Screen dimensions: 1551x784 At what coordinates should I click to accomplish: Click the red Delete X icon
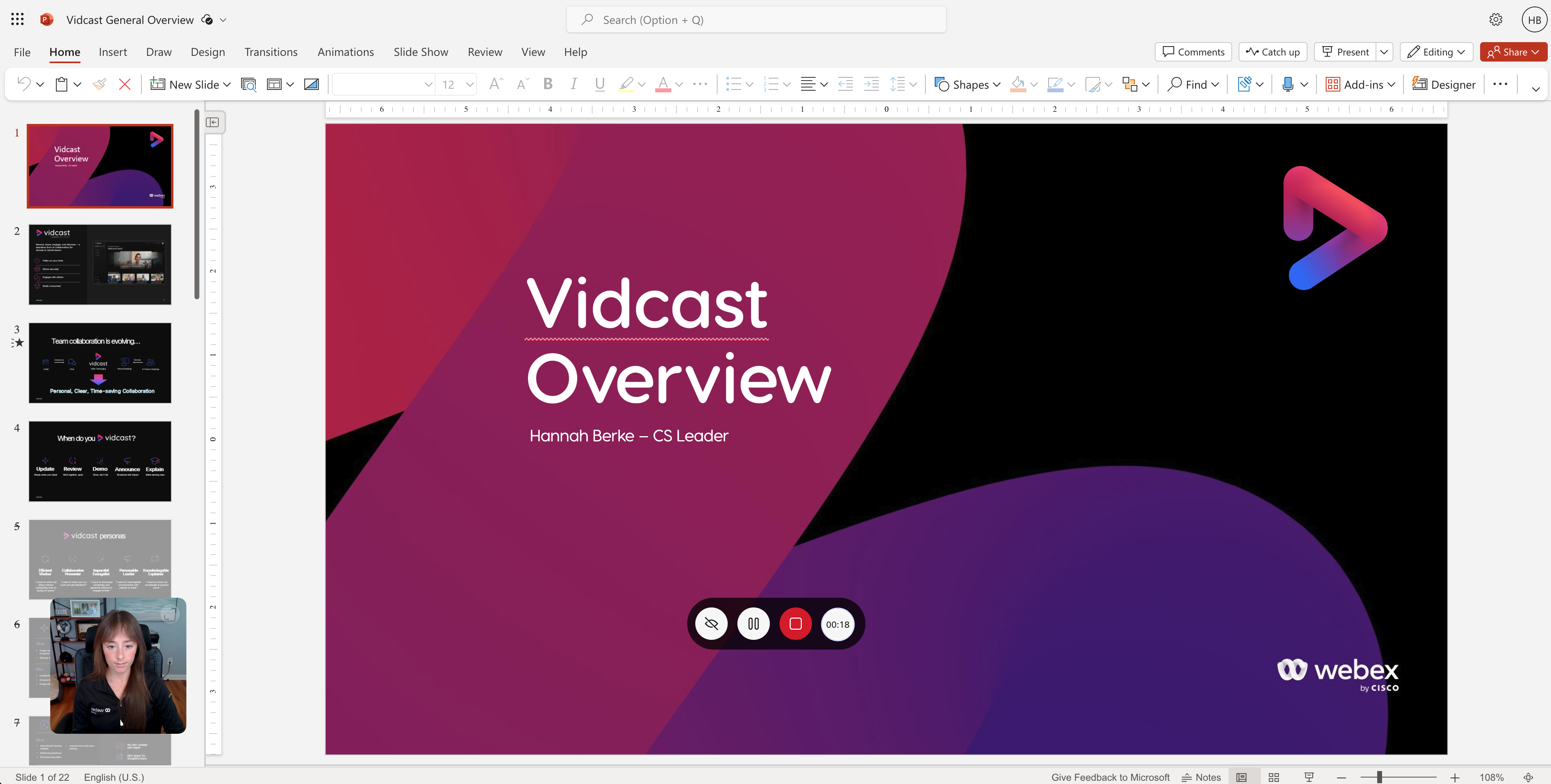tap(125, 84)
